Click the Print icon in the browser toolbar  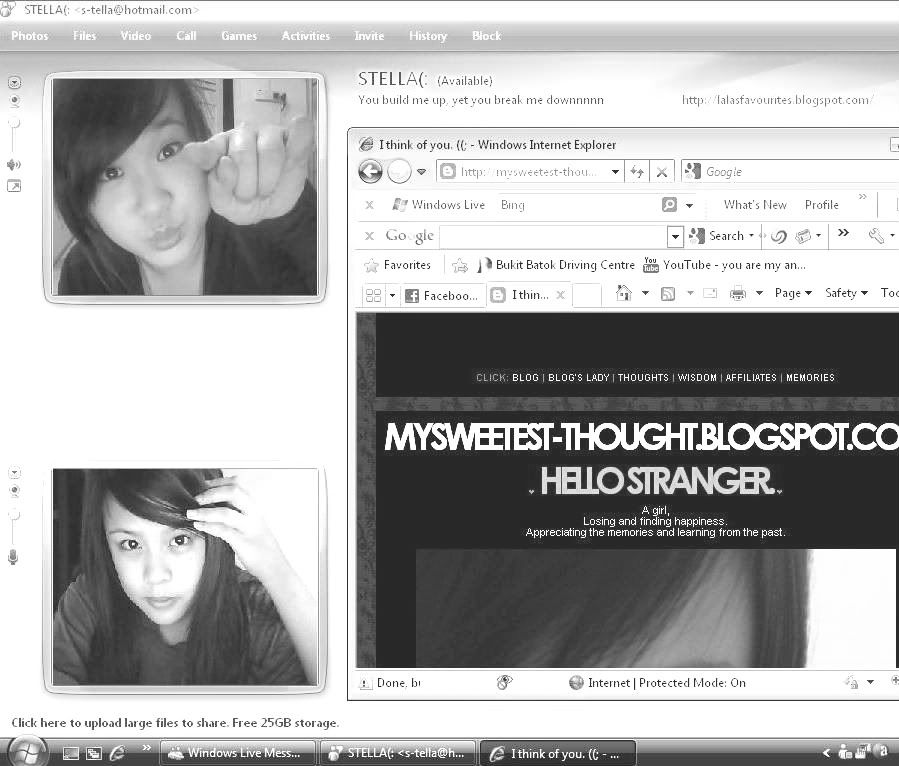(x=739, y=292)
